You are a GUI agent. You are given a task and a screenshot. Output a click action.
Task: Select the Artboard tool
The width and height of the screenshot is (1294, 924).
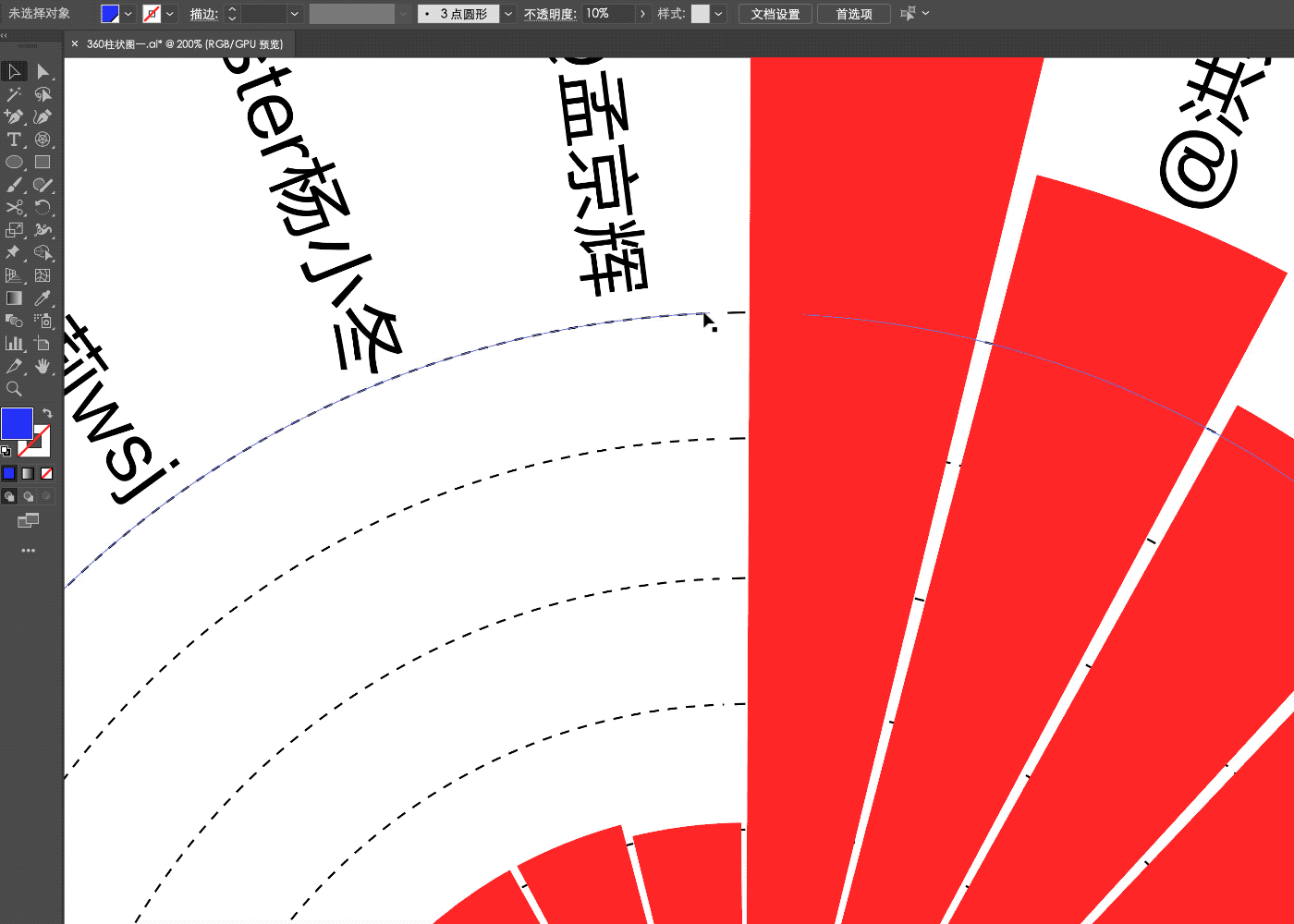[x=43, y=343]
